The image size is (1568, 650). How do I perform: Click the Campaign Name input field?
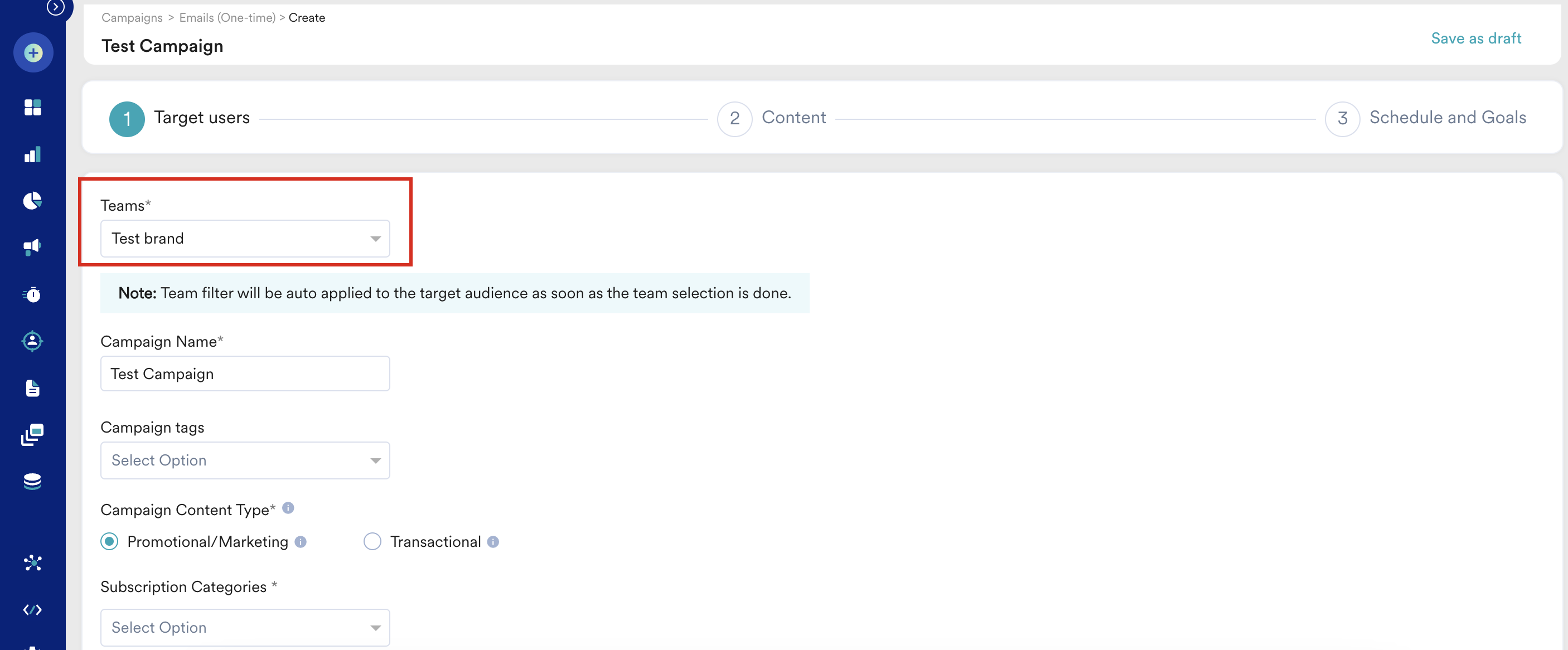pyautogui.click(x=245, y=373)
